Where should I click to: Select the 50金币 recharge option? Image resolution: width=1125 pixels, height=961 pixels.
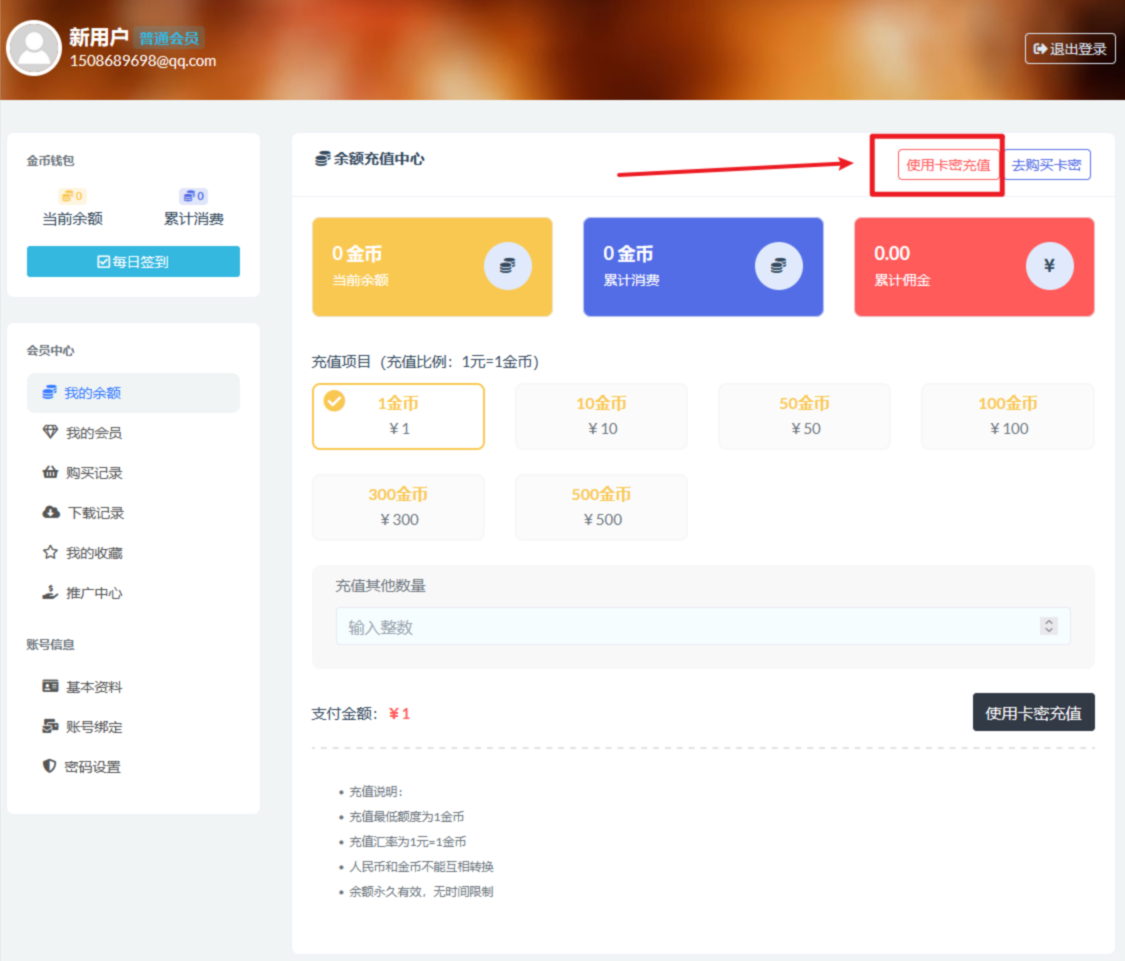(x=804, y=416)
